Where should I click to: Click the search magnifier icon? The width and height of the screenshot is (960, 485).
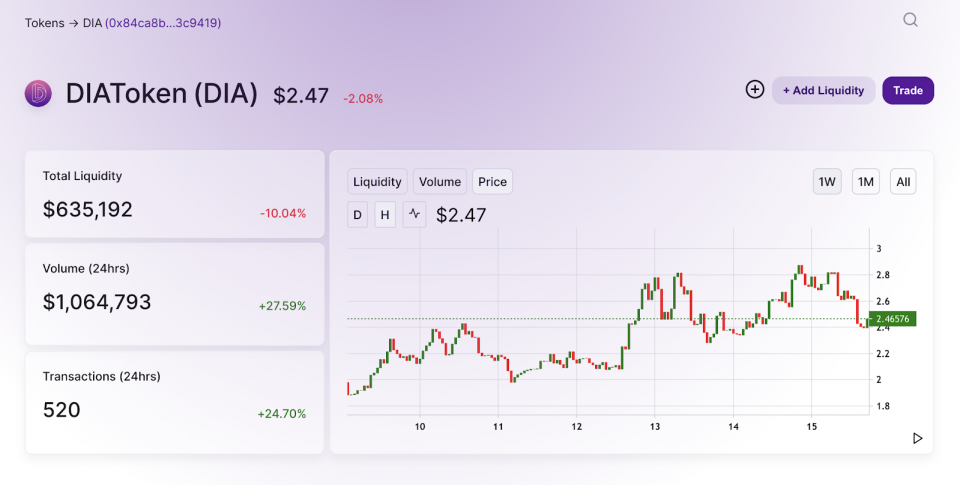[910, 20]
